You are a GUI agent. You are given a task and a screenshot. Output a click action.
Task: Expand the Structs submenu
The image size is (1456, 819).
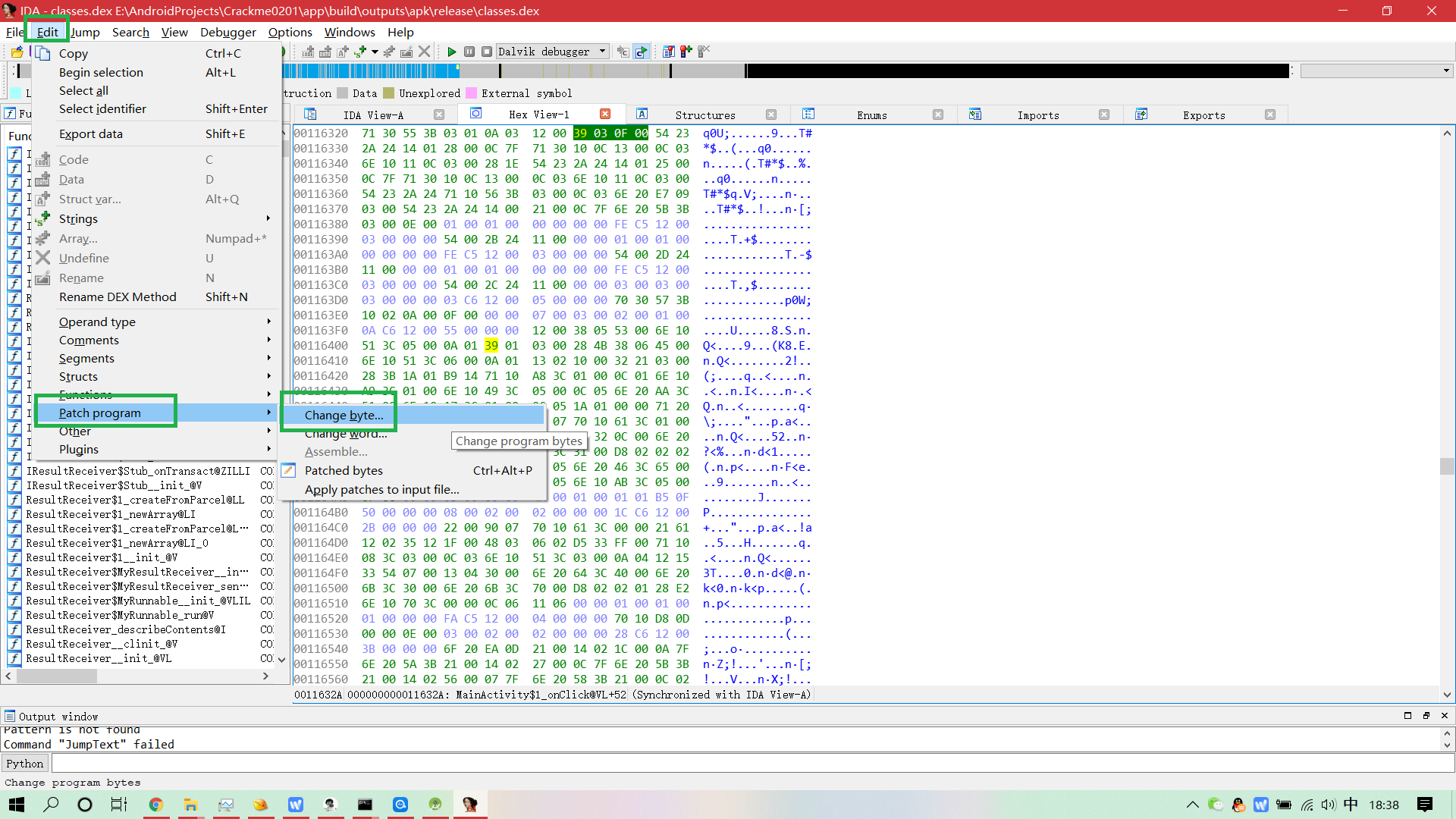(155, 376)
